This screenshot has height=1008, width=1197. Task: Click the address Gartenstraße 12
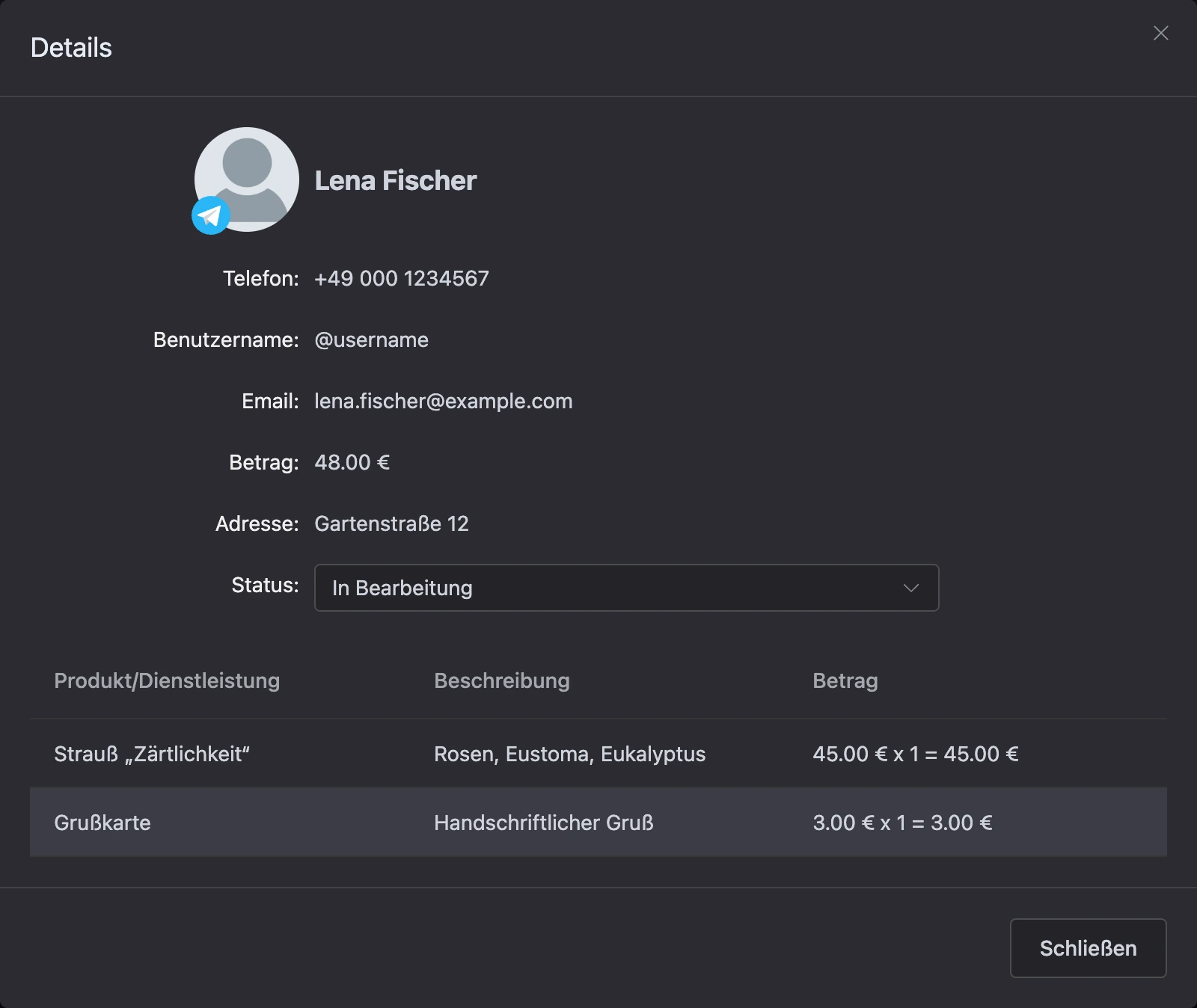pyautogui.click(x=391, y=523)
